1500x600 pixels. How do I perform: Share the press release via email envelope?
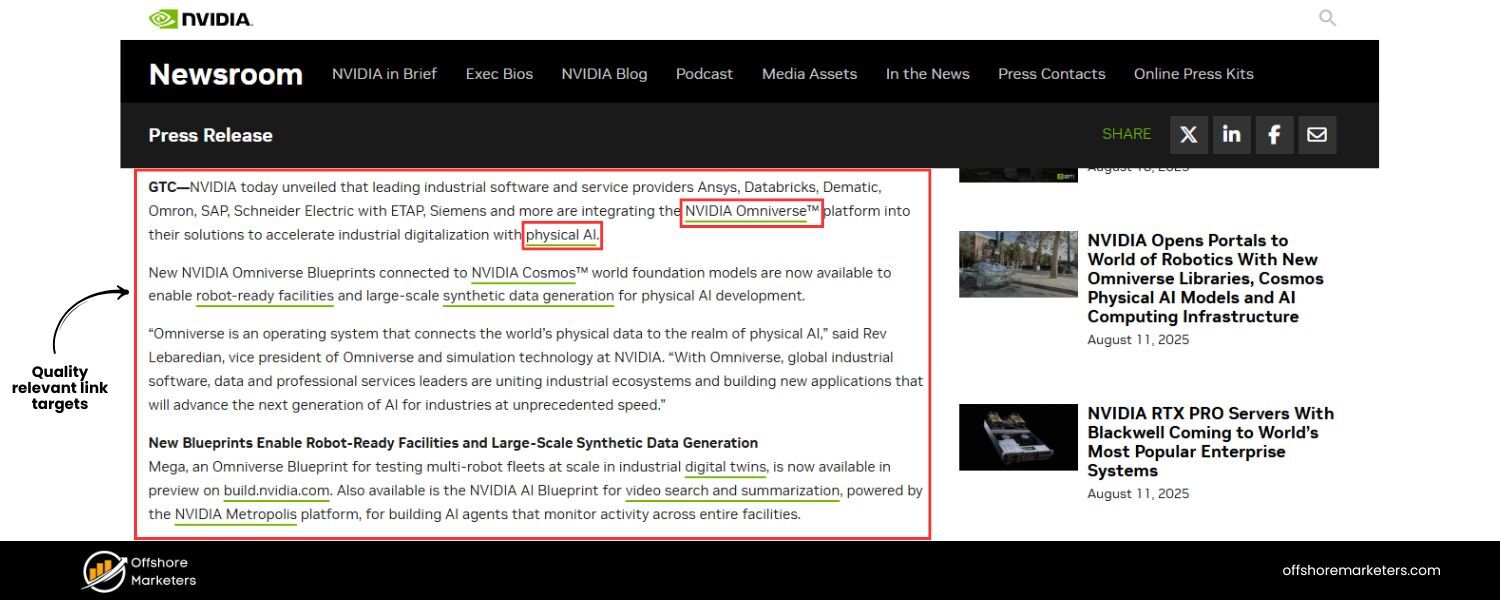tap(1317, 134)
